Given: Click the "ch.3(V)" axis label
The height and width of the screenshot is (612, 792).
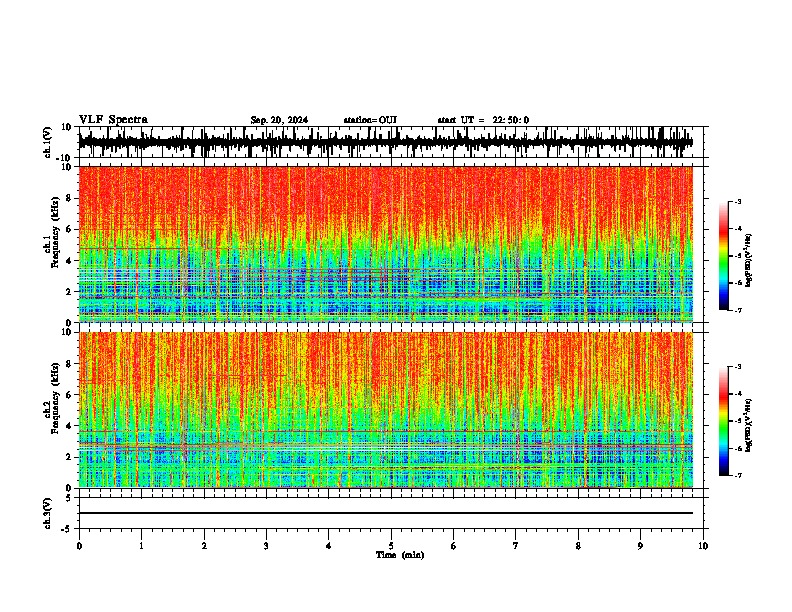Looking at the screenshot, I should (x=48, y=514).
